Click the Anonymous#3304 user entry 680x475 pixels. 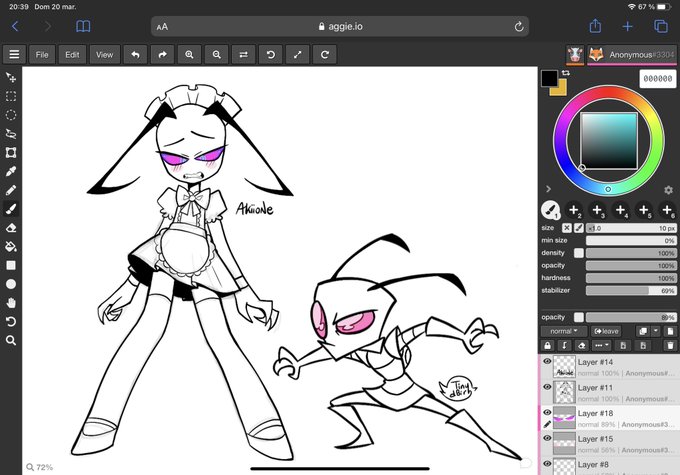(632, 55)
